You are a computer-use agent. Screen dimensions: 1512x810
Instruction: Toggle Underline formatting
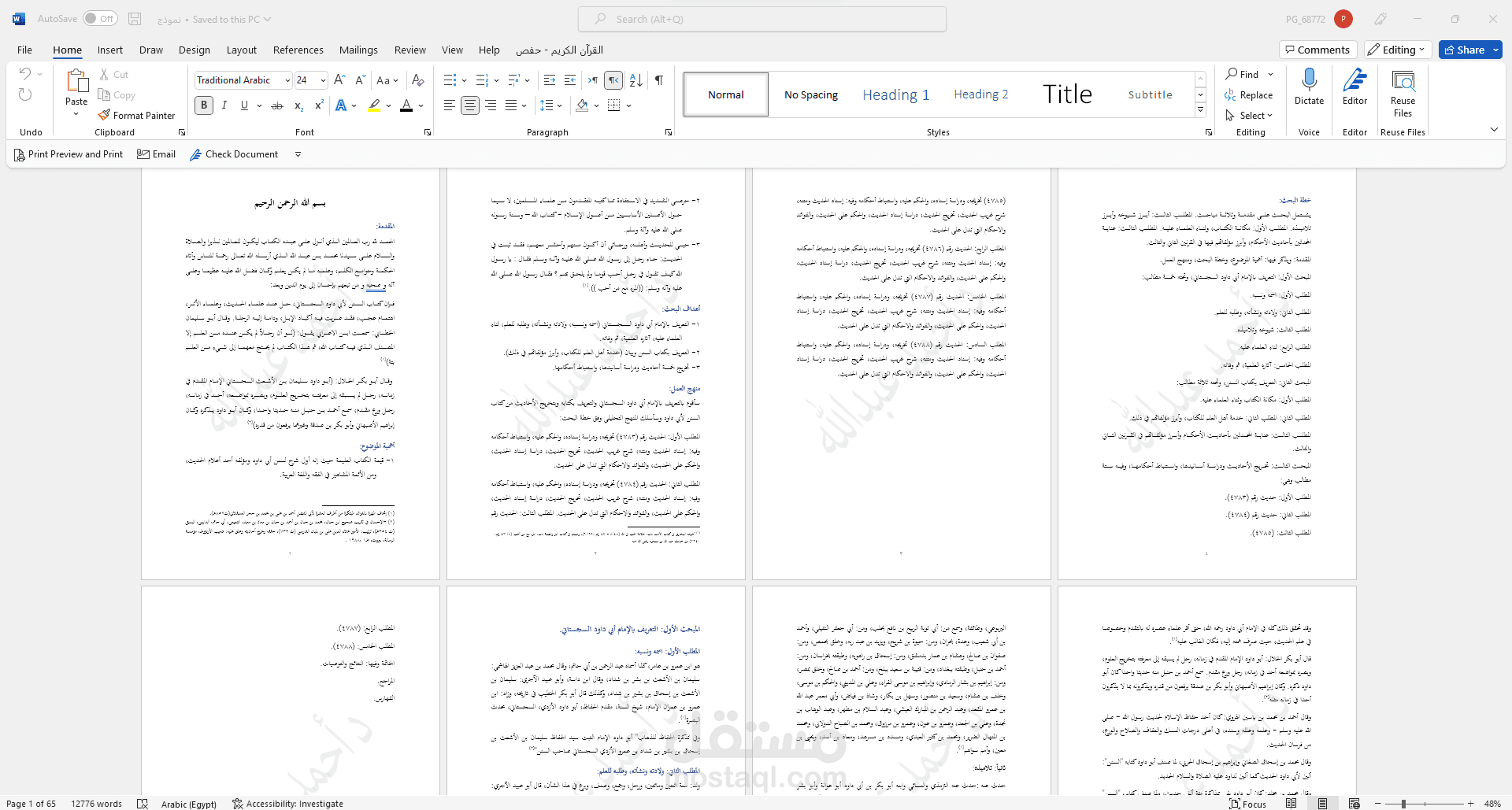coord(244,105)
